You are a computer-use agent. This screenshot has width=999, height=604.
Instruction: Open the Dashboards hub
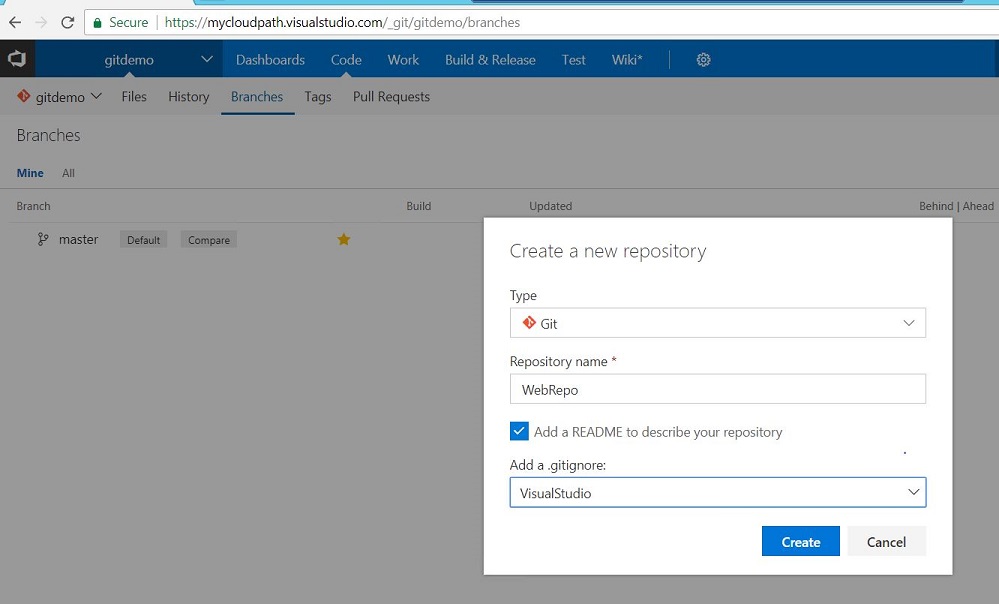click(270, 60)
